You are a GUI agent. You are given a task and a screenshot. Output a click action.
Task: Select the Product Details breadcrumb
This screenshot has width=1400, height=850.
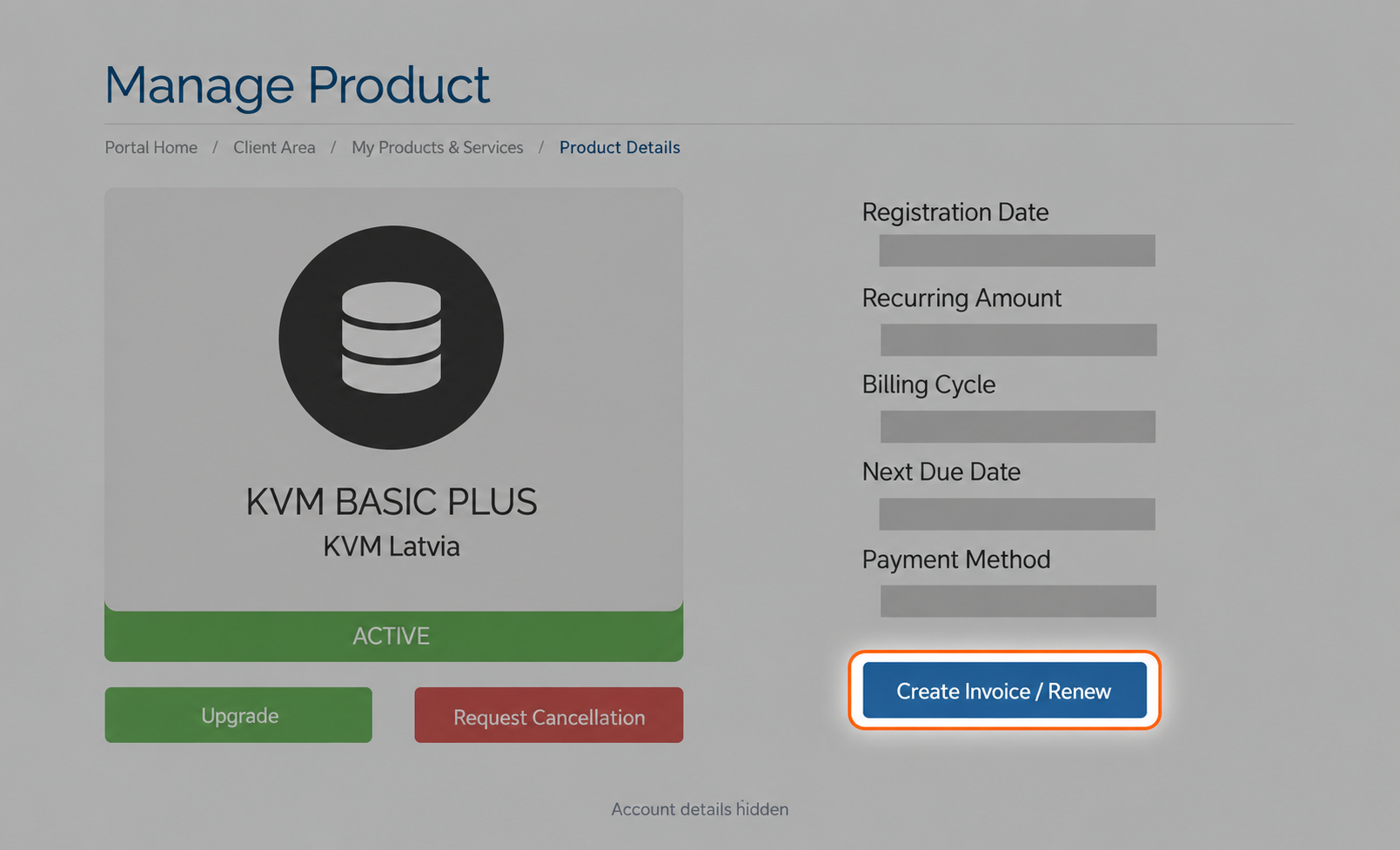620,148
